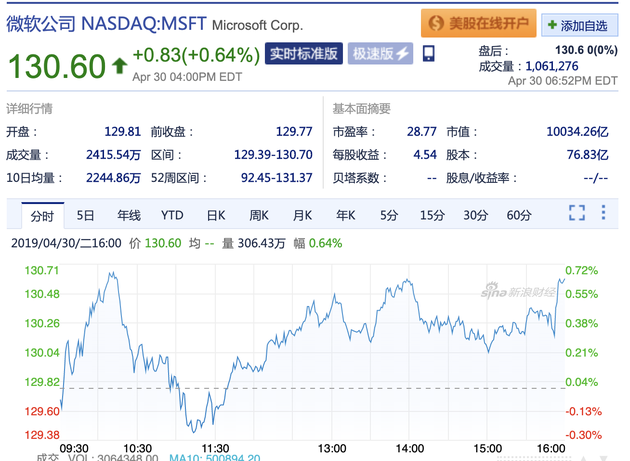Click the opening price 129.81
The image size is (630, 461).
tap(123, 131)
